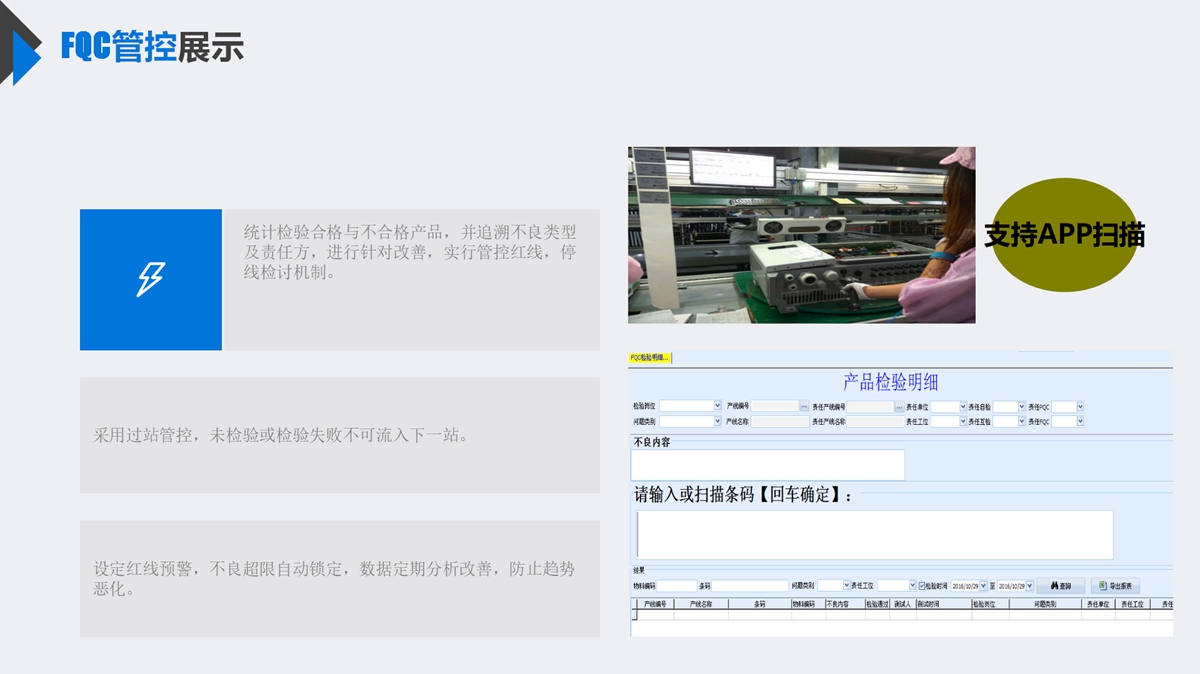Click the white lightning bolt icon
Viewport: 1200px width, 674px height.
click(x=150, y=279)
